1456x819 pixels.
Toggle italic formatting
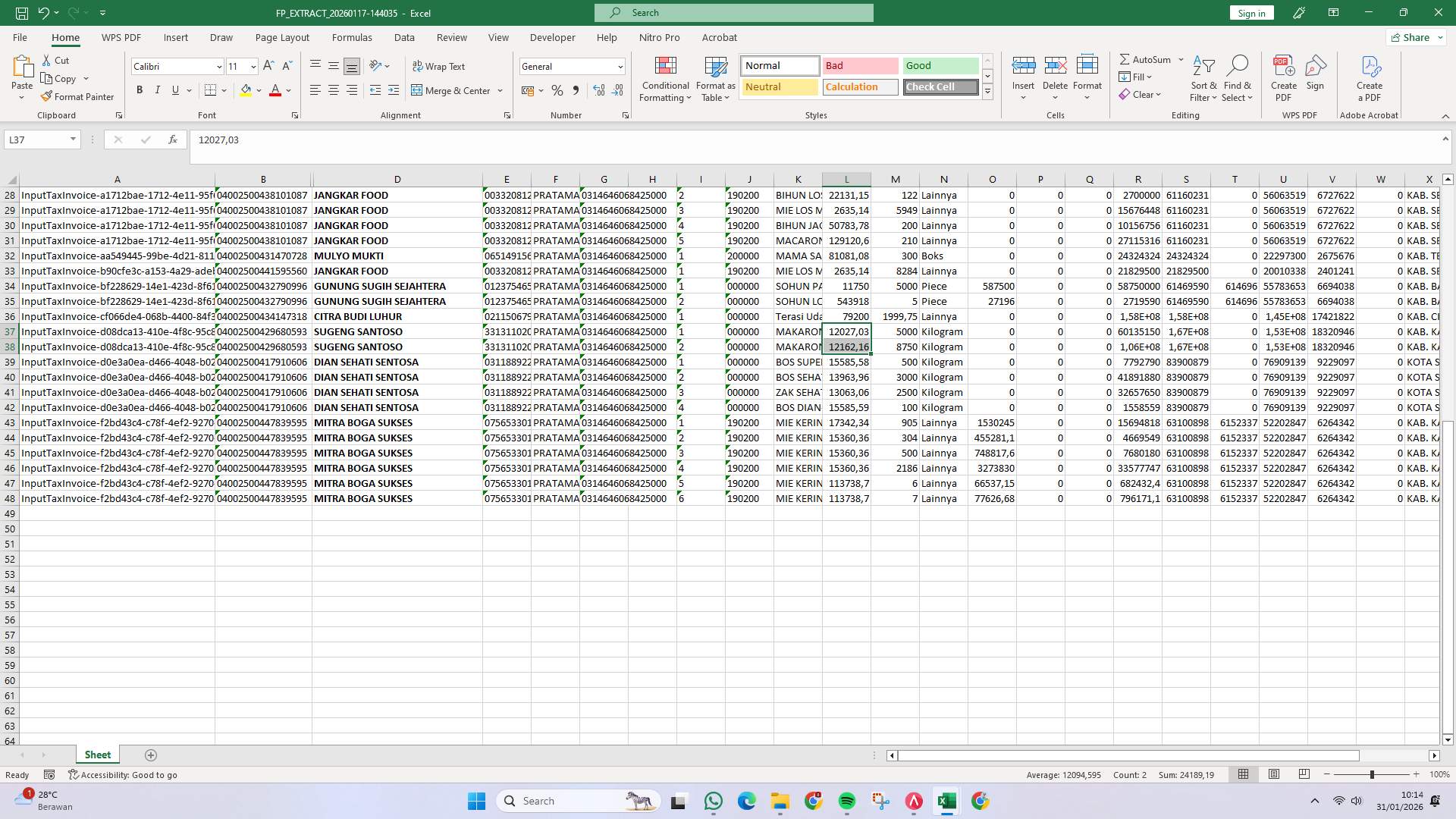coord(157,89)
